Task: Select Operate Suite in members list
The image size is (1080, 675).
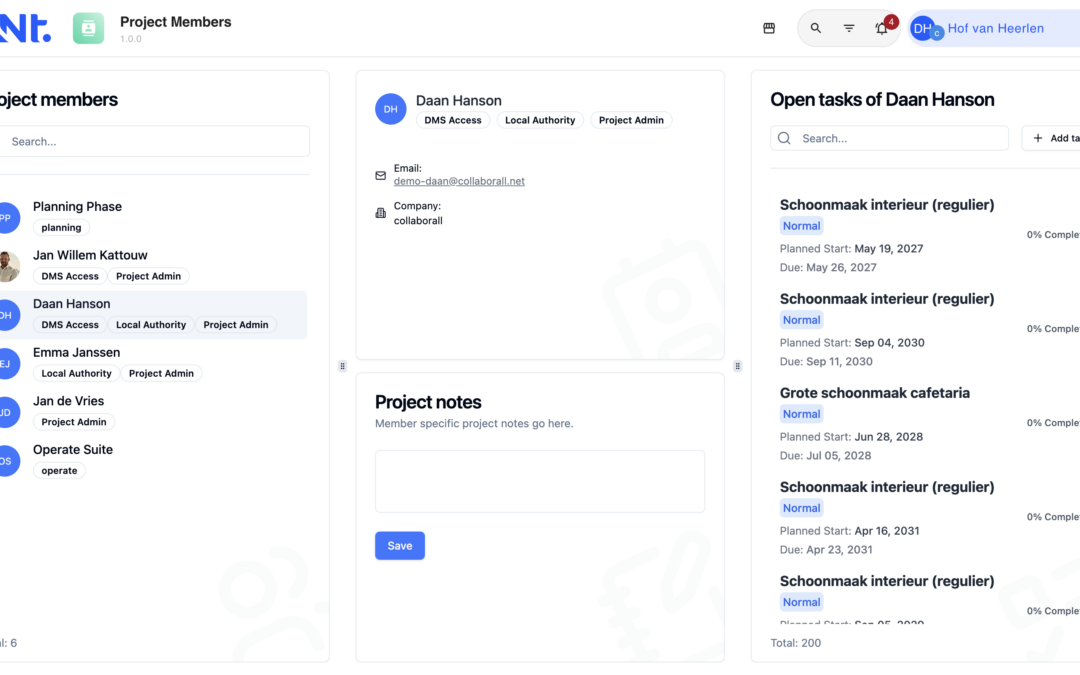Action: pyautogui.click(x=153, y=461)
